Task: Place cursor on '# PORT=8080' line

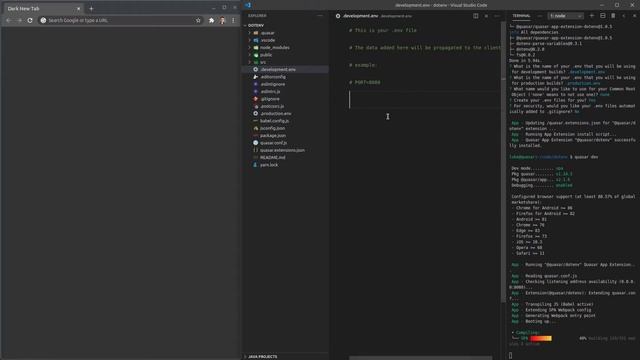Action: [364, 82]
